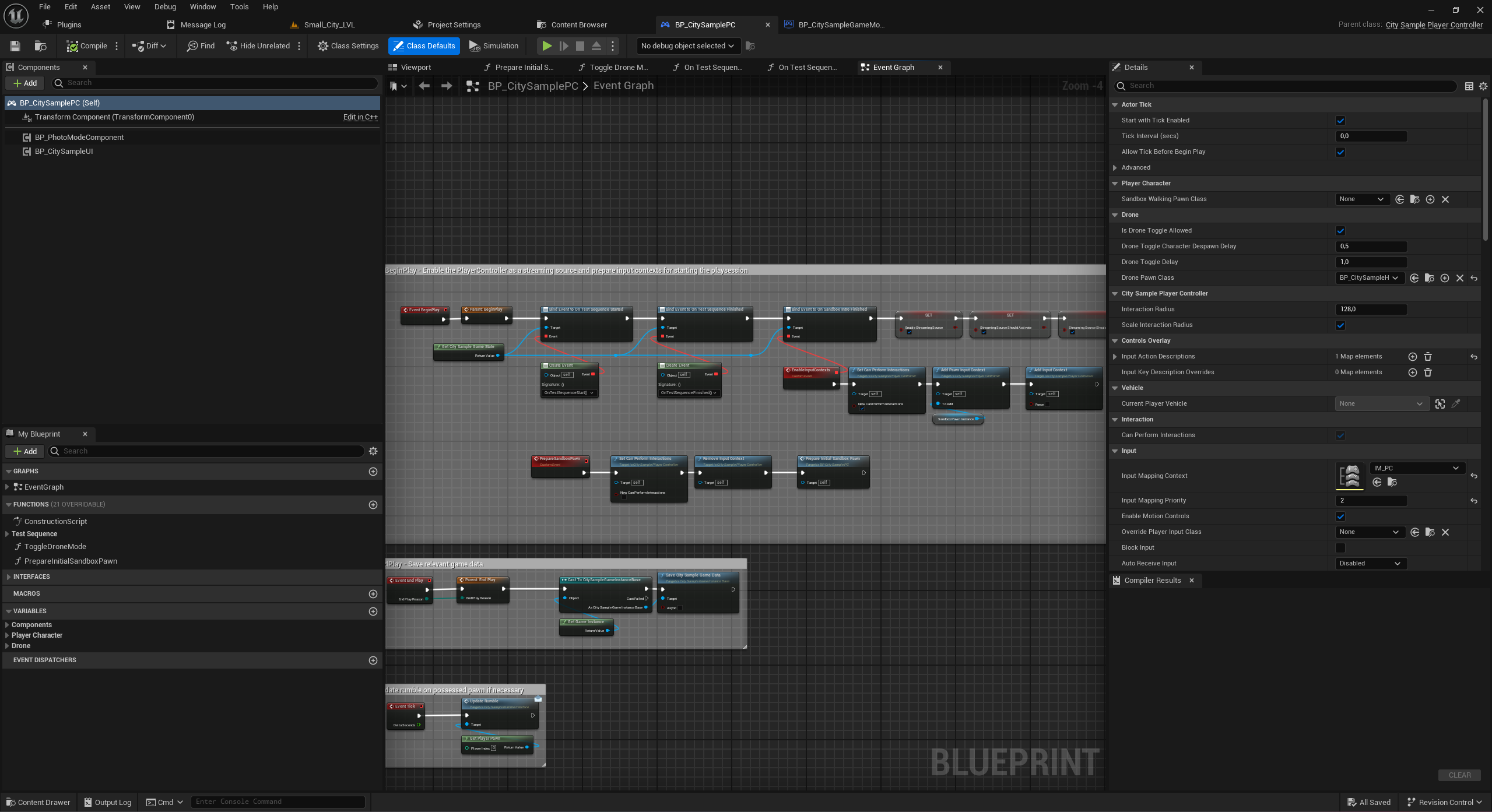Click the Advance single frame icon

point(564,46)
